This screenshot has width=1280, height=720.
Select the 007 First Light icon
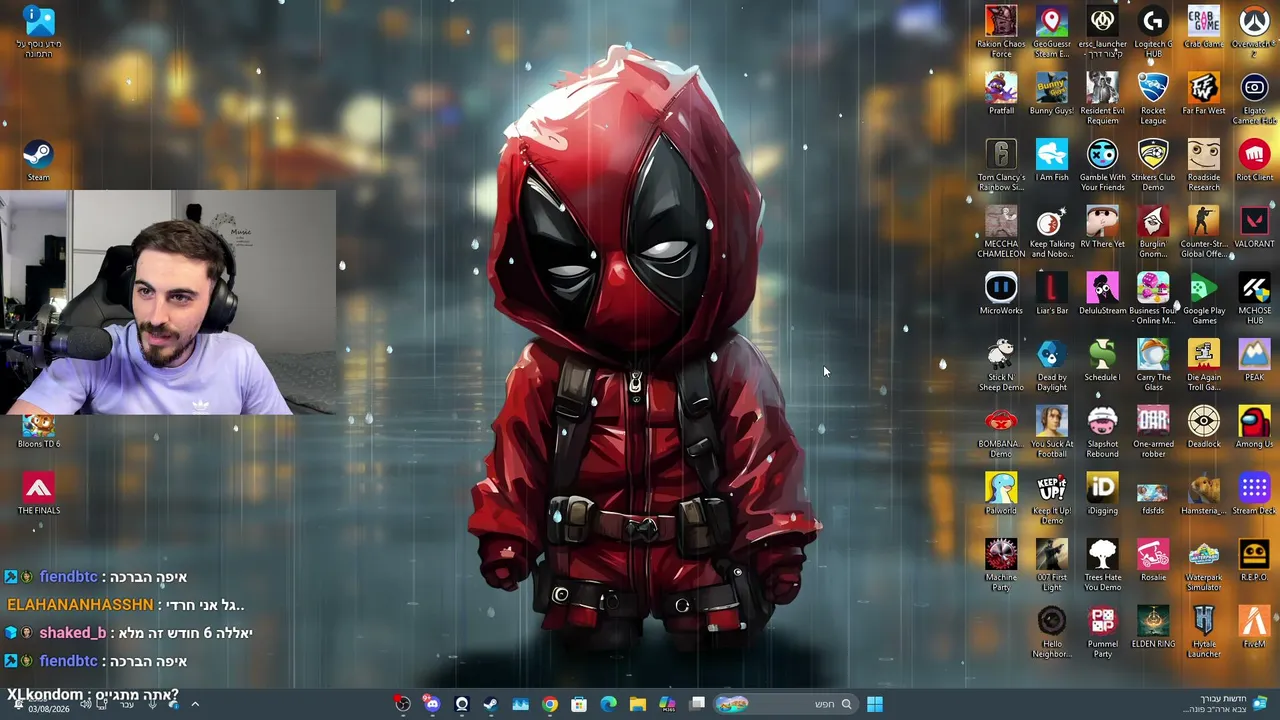click(x=1052, y=565)
